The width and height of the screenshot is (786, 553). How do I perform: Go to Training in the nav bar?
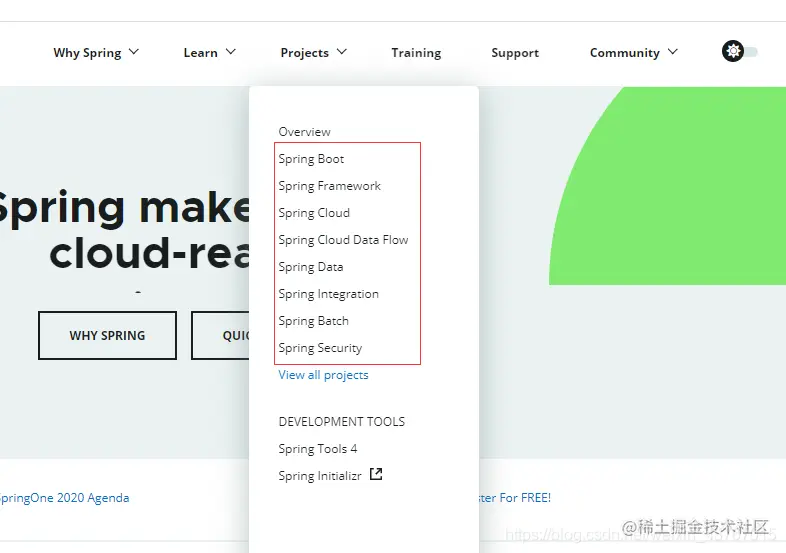416,53
